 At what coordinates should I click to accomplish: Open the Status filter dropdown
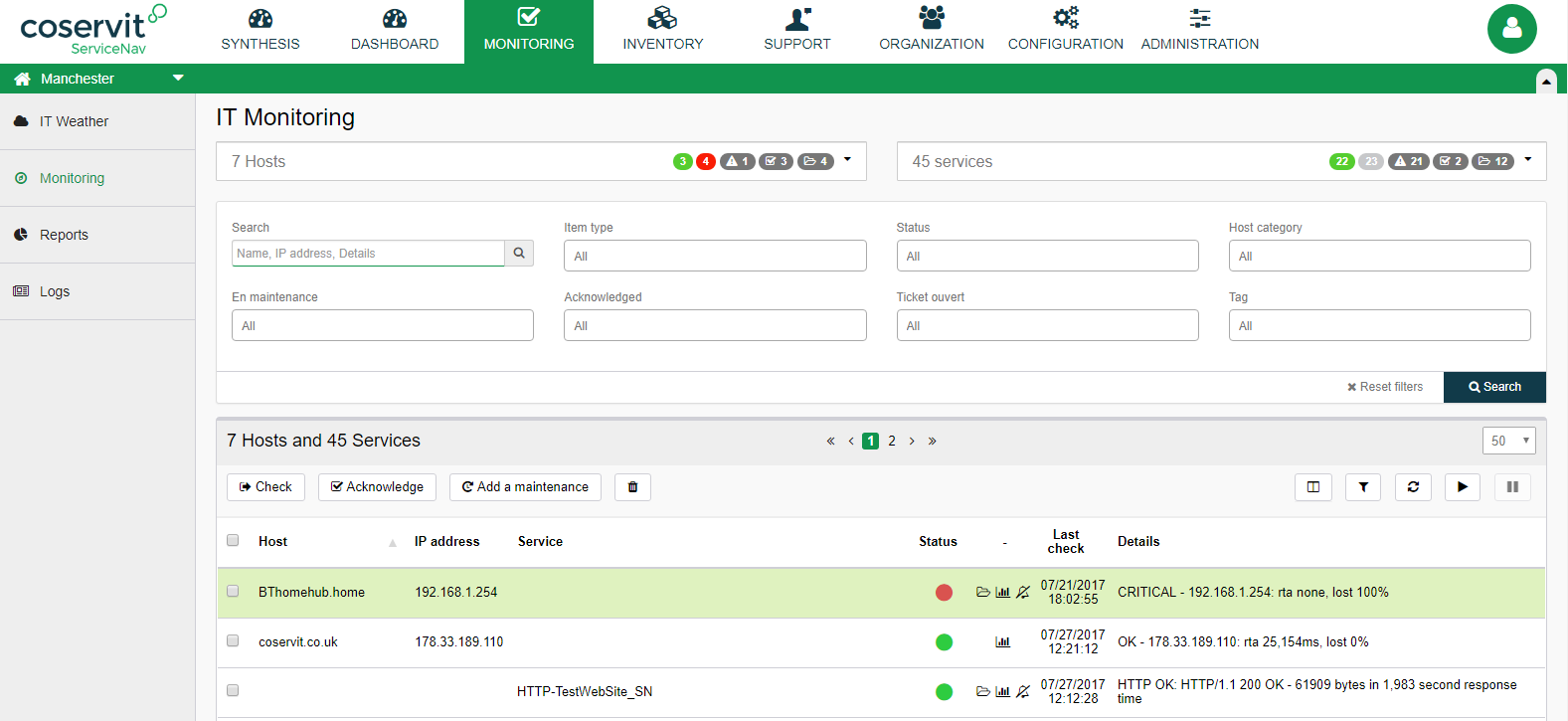(1047, 256)
